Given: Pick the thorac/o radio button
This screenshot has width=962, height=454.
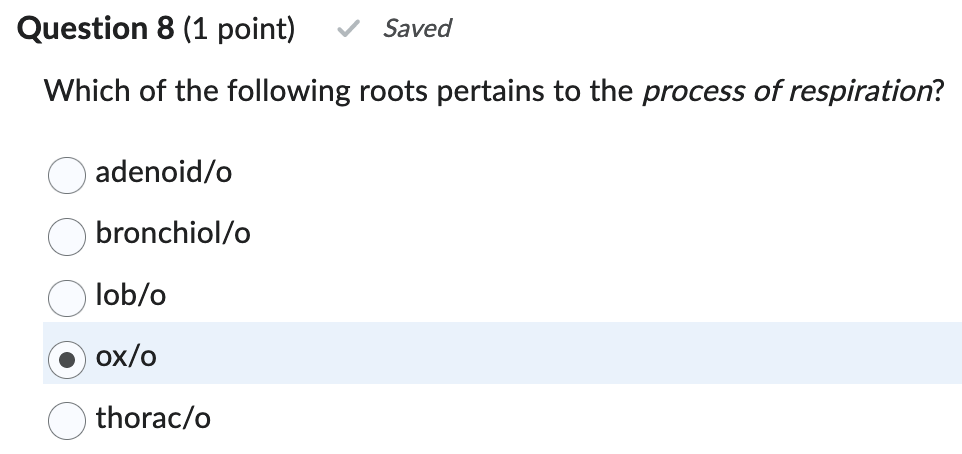Looking at the screenshot, I should point(67,418).
